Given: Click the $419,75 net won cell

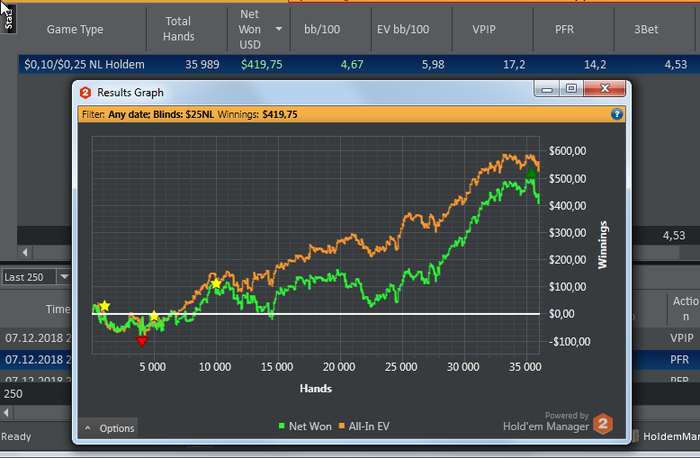Looking at the screenshot, I should pos(262,65).
